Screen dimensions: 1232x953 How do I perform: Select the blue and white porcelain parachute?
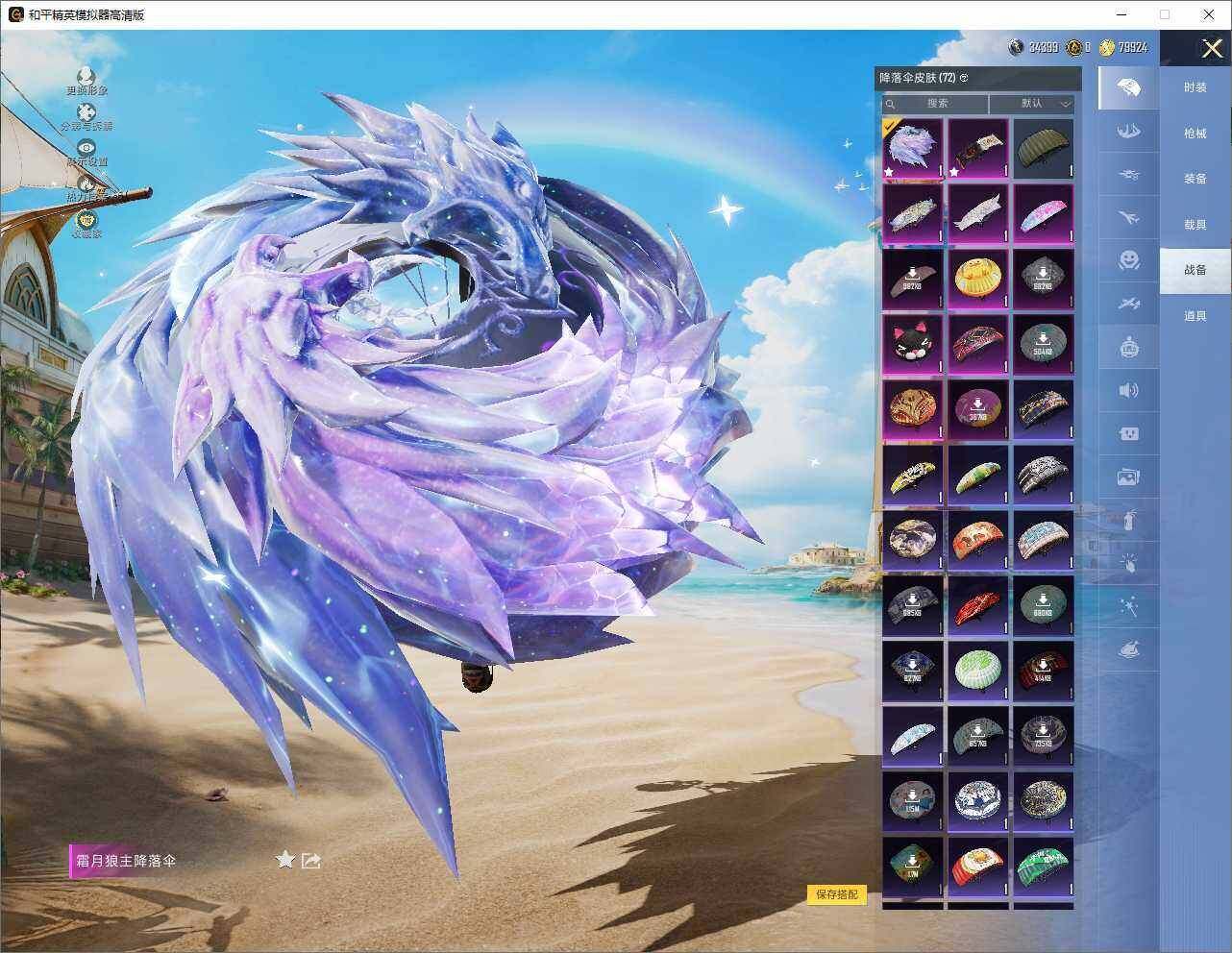tap(978, 802)
